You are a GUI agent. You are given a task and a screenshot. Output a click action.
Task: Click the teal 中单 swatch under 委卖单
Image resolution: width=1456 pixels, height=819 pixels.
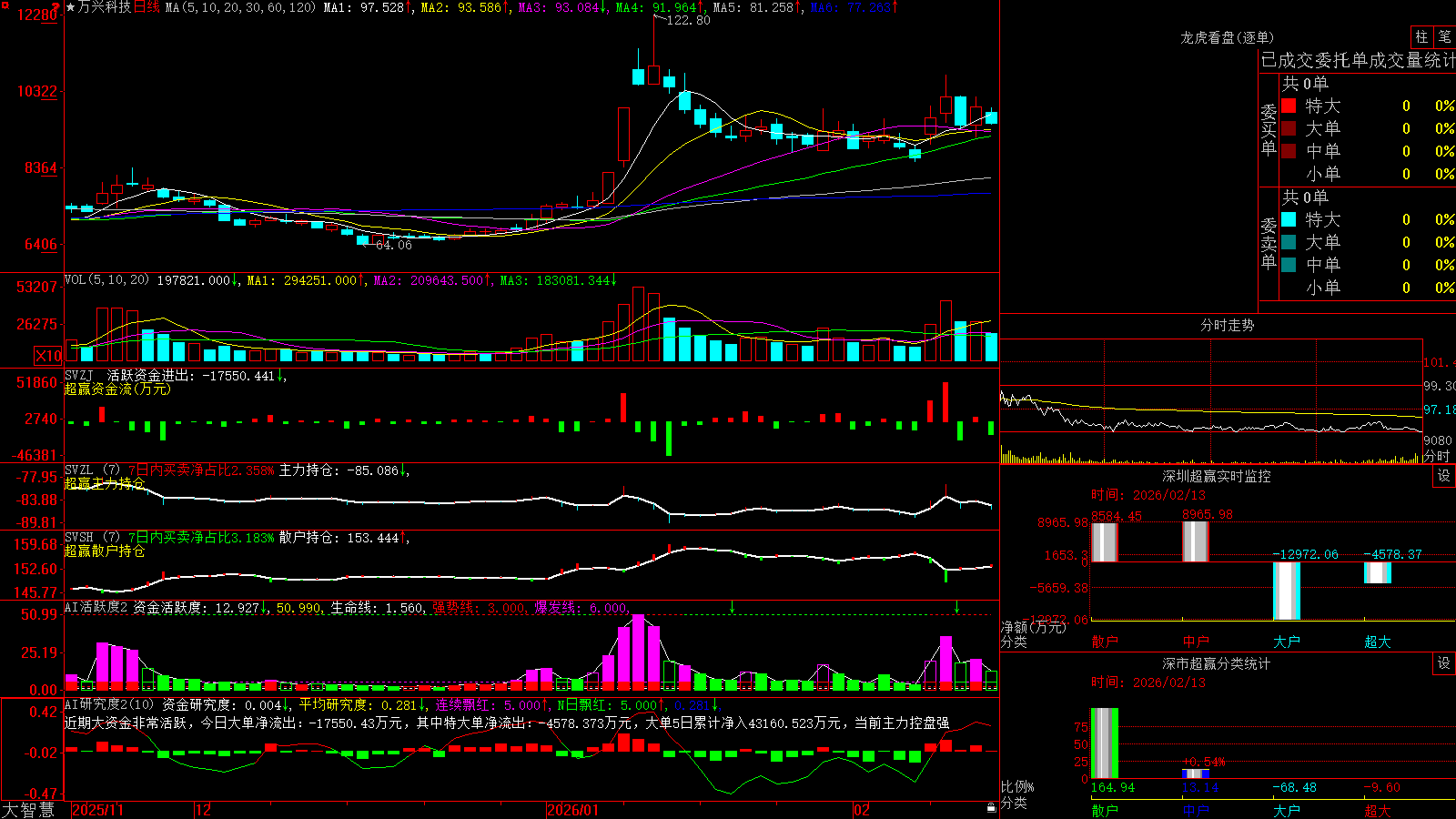pyautogui.click(x=1289, y=265)
